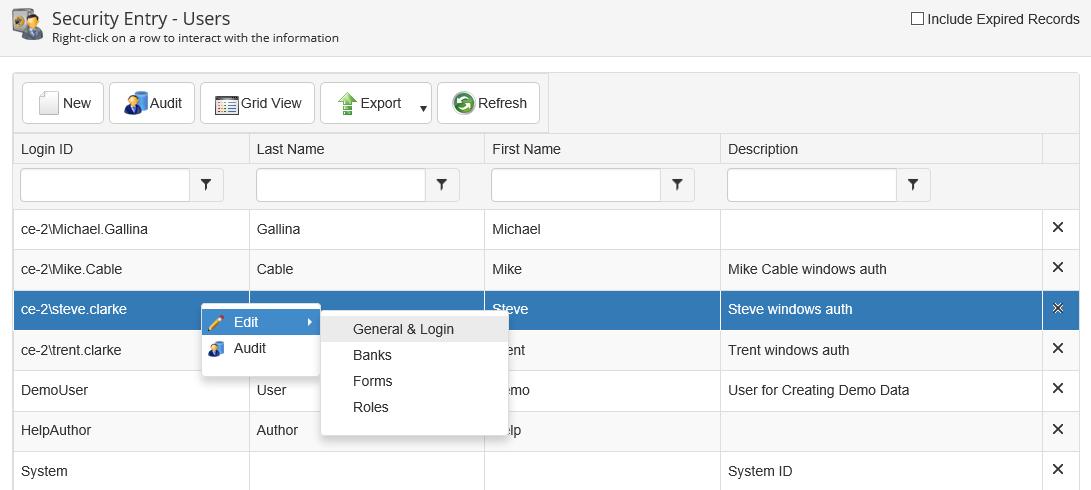
Task: Open Audit from the toolbar
Action: coord(152,103)
